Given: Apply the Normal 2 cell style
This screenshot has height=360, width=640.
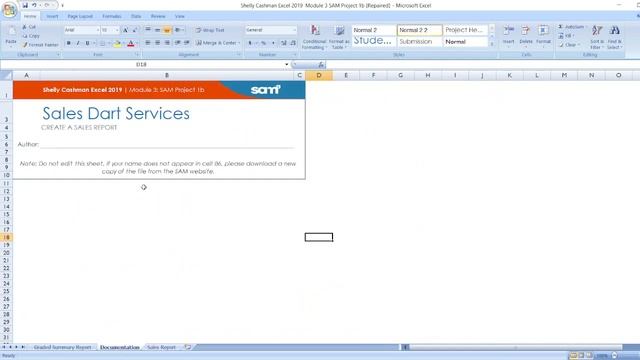Looking at the screenshot, I should point(373,30).
